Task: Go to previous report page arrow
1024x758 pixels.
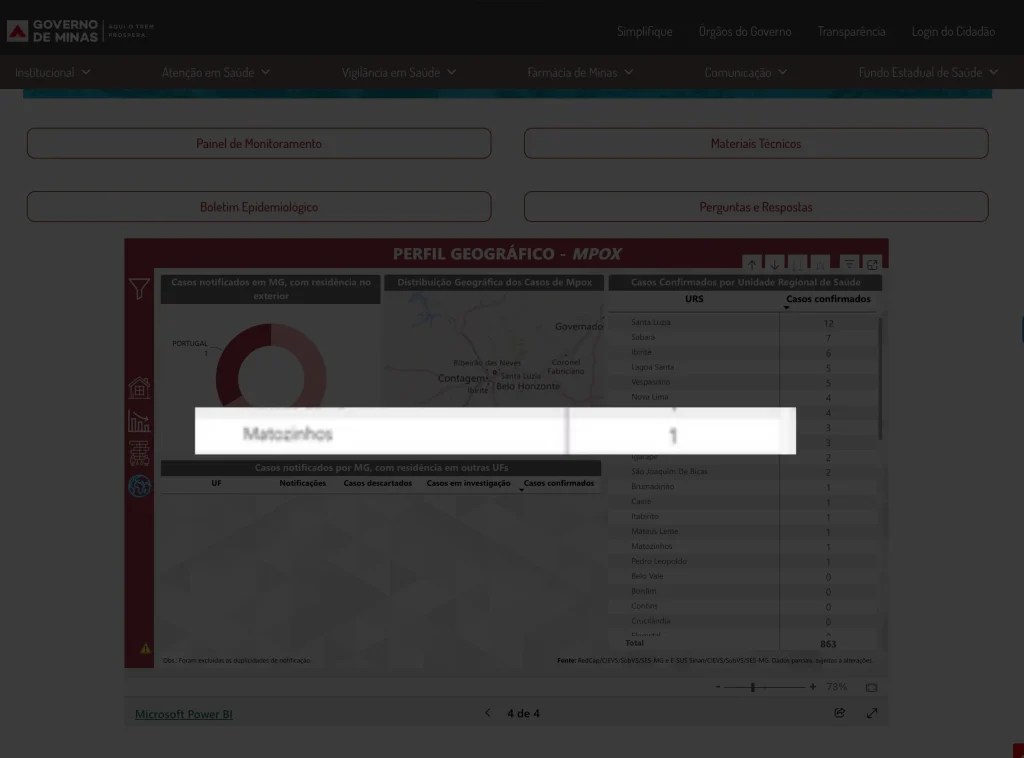Action: point(488,713)
